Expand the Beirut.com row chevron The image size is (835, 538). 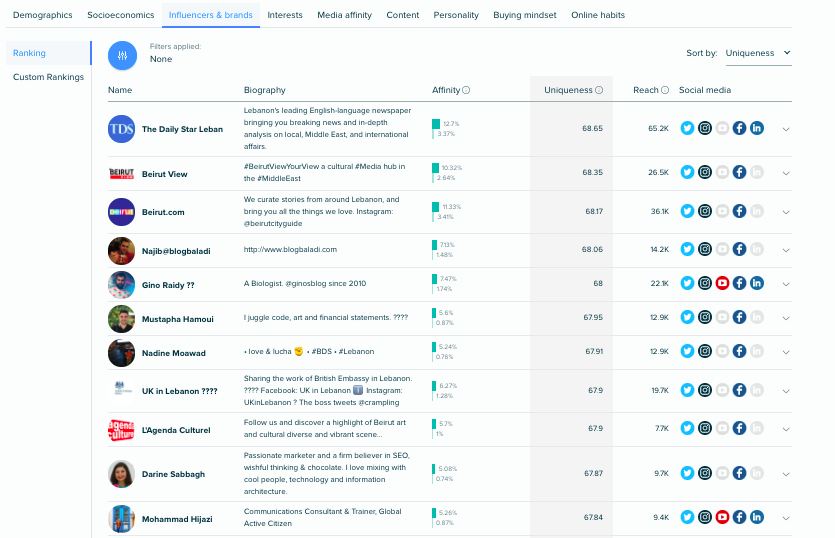786,212
